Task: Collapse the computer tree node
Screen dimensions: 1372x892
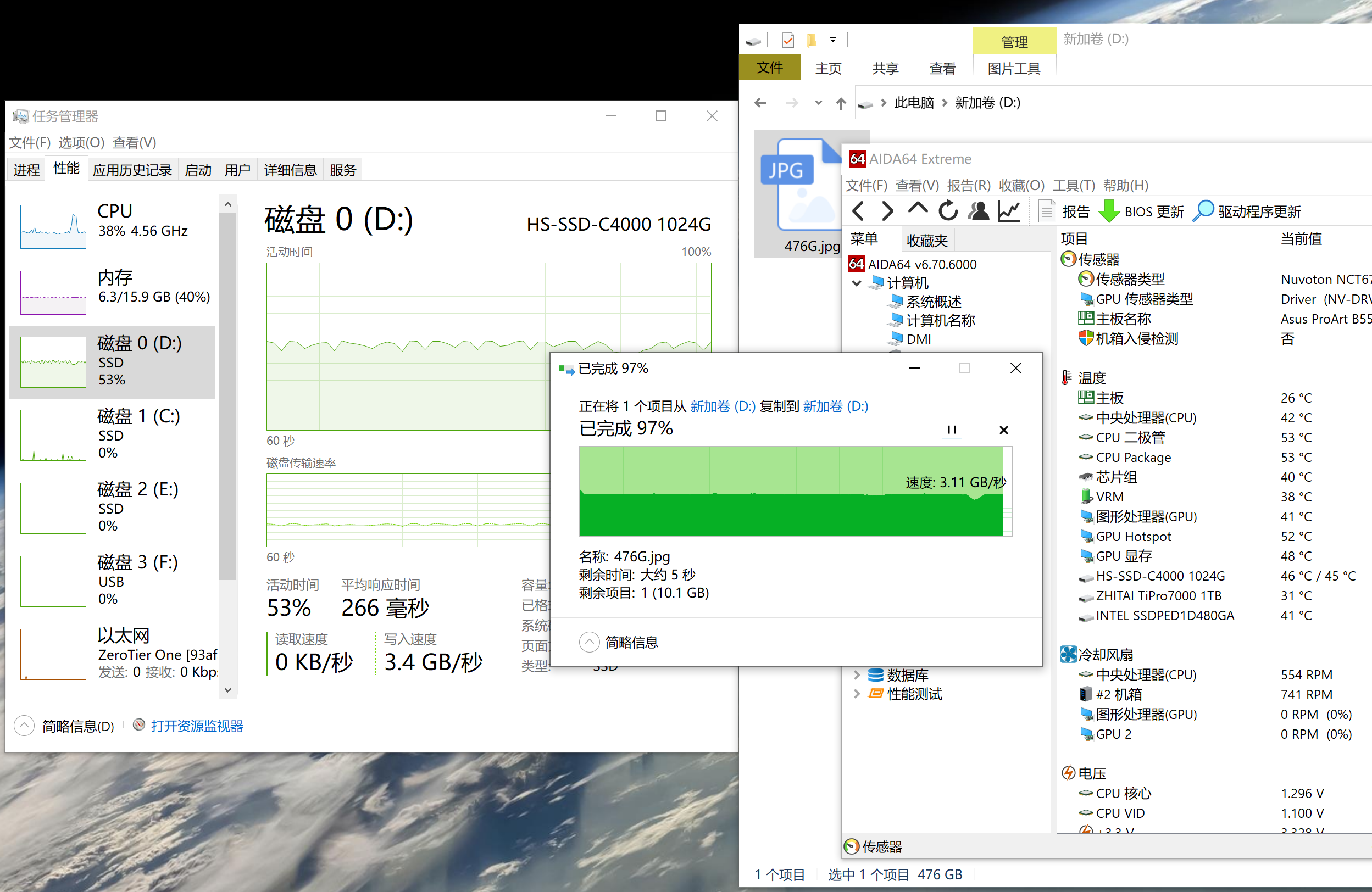Action: click(x=857, y=283)
